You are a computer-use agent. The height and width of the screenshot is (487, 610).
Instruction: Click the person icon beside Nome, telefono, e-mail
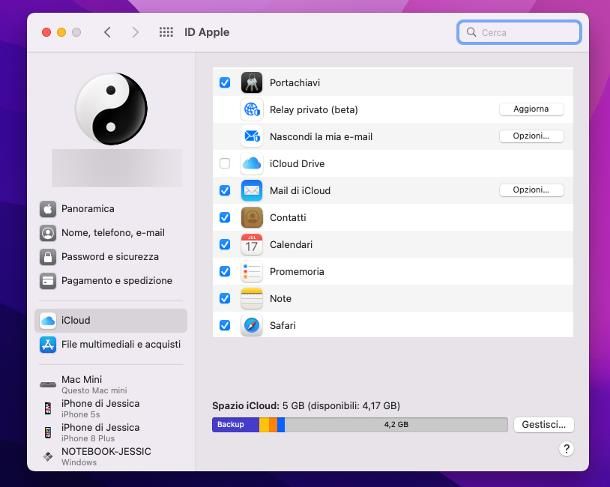[48, 233]
